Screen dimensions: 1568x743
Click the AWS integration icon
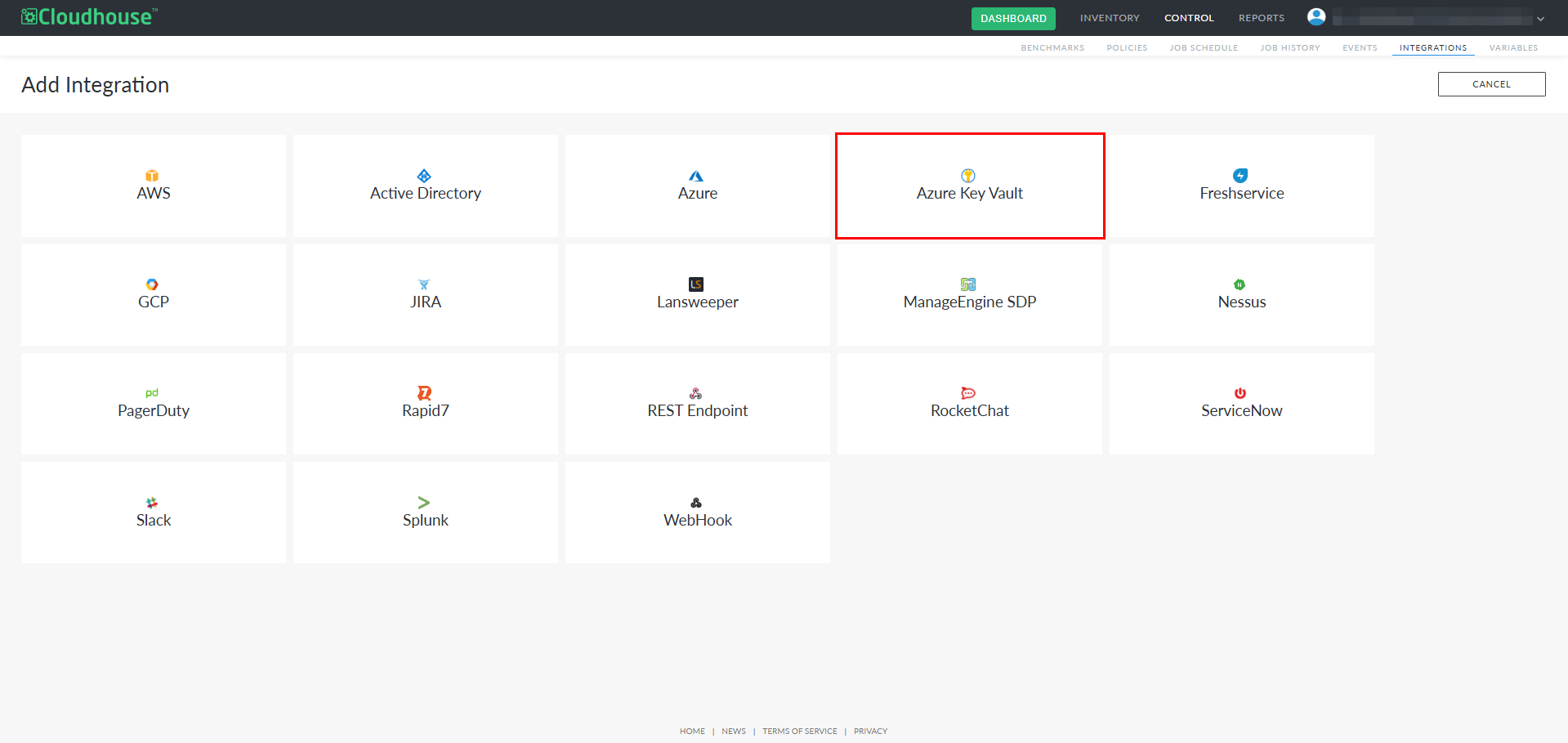[152, 176]
